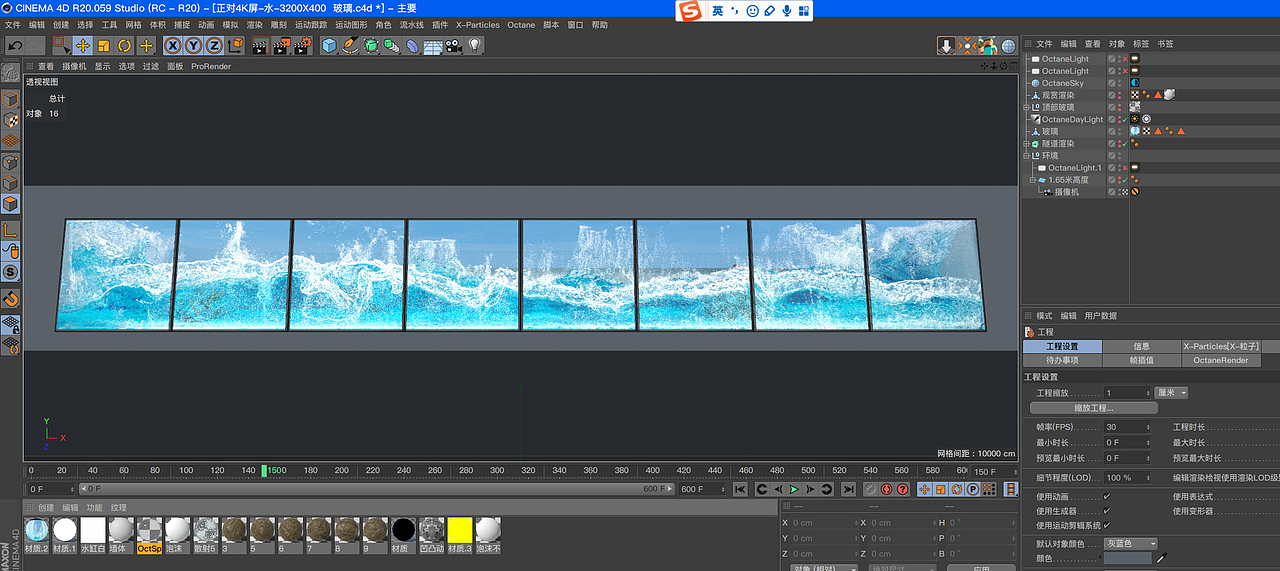Click Render View clapperboard icon

coord(260,45)
